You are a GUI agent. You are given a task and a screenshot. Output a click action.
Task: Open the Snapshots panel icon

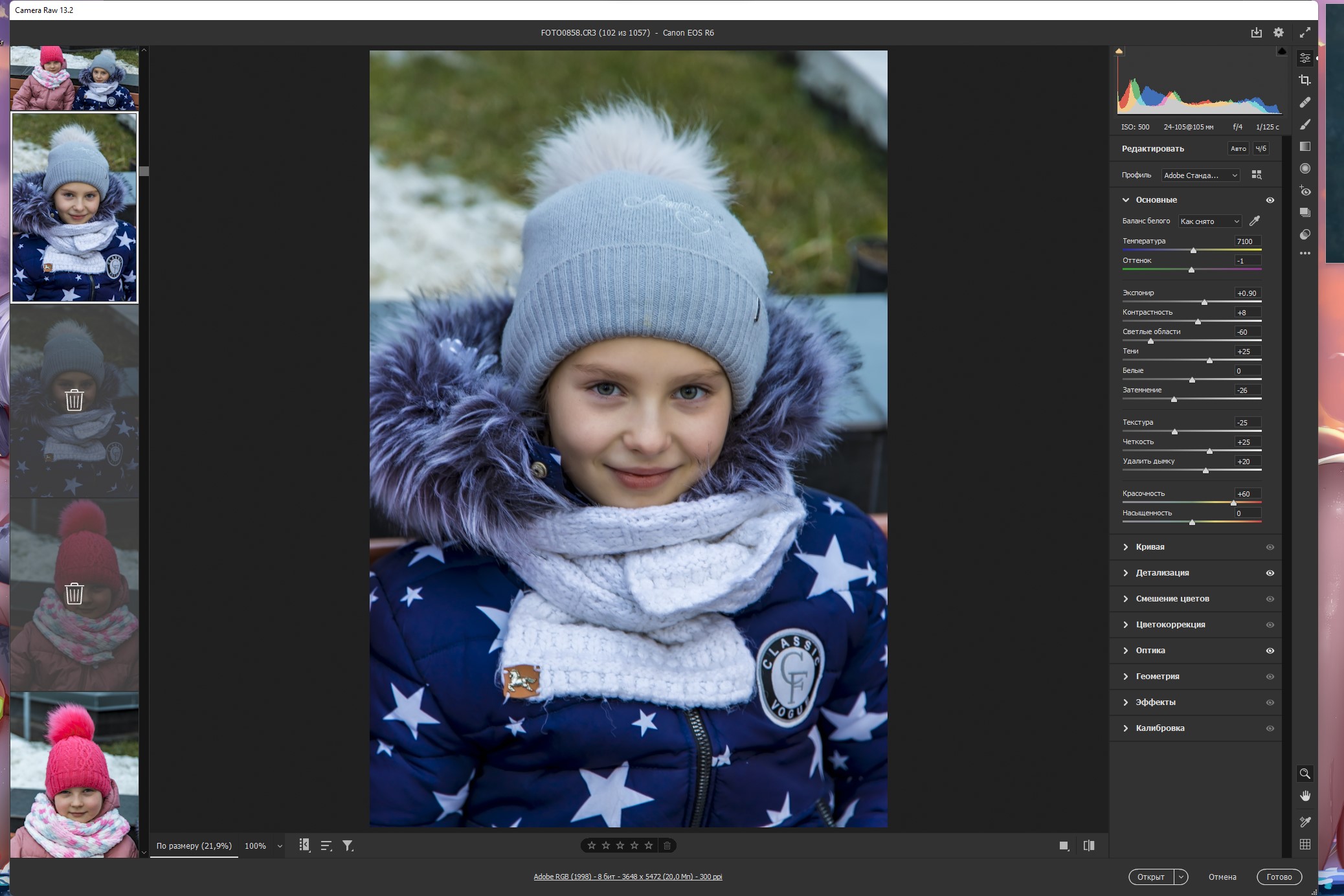click(x=1305, y=212)
